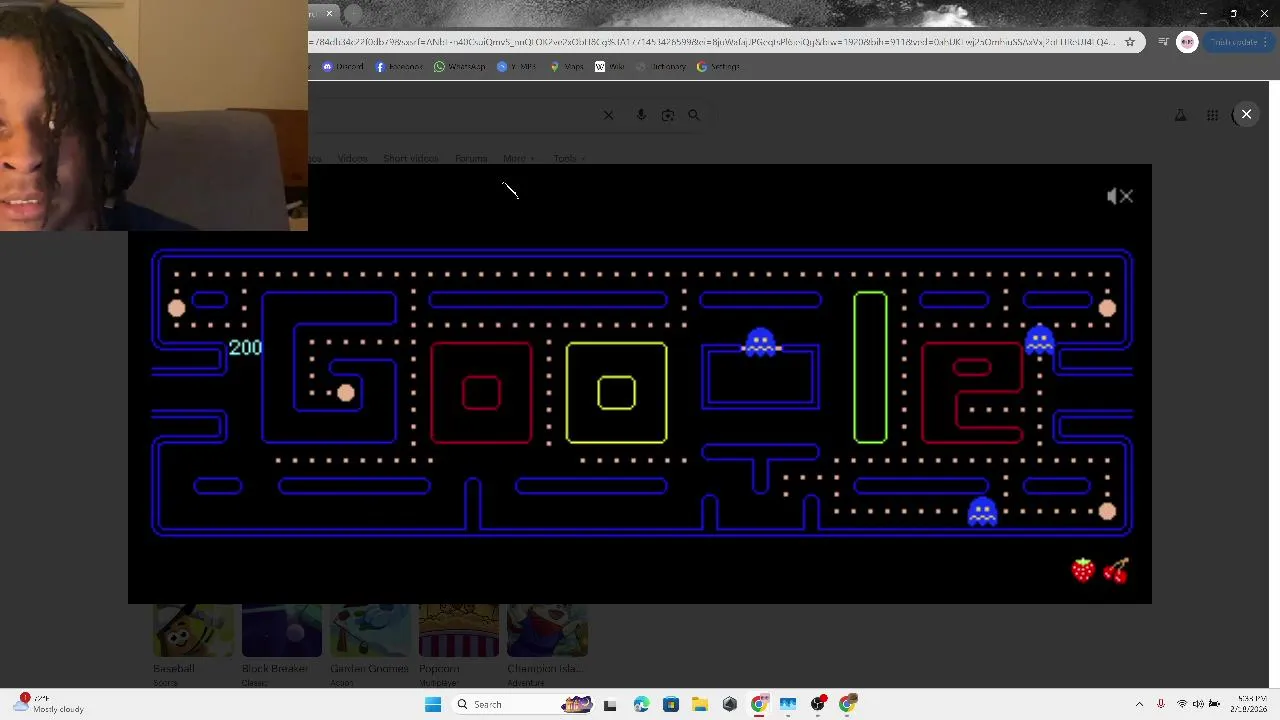The height and width of the screenshot is (720, 1280).
Task: Launch Microsoft Edge from the taskbar
Action: pyautogui.click(x=641, y=704)
